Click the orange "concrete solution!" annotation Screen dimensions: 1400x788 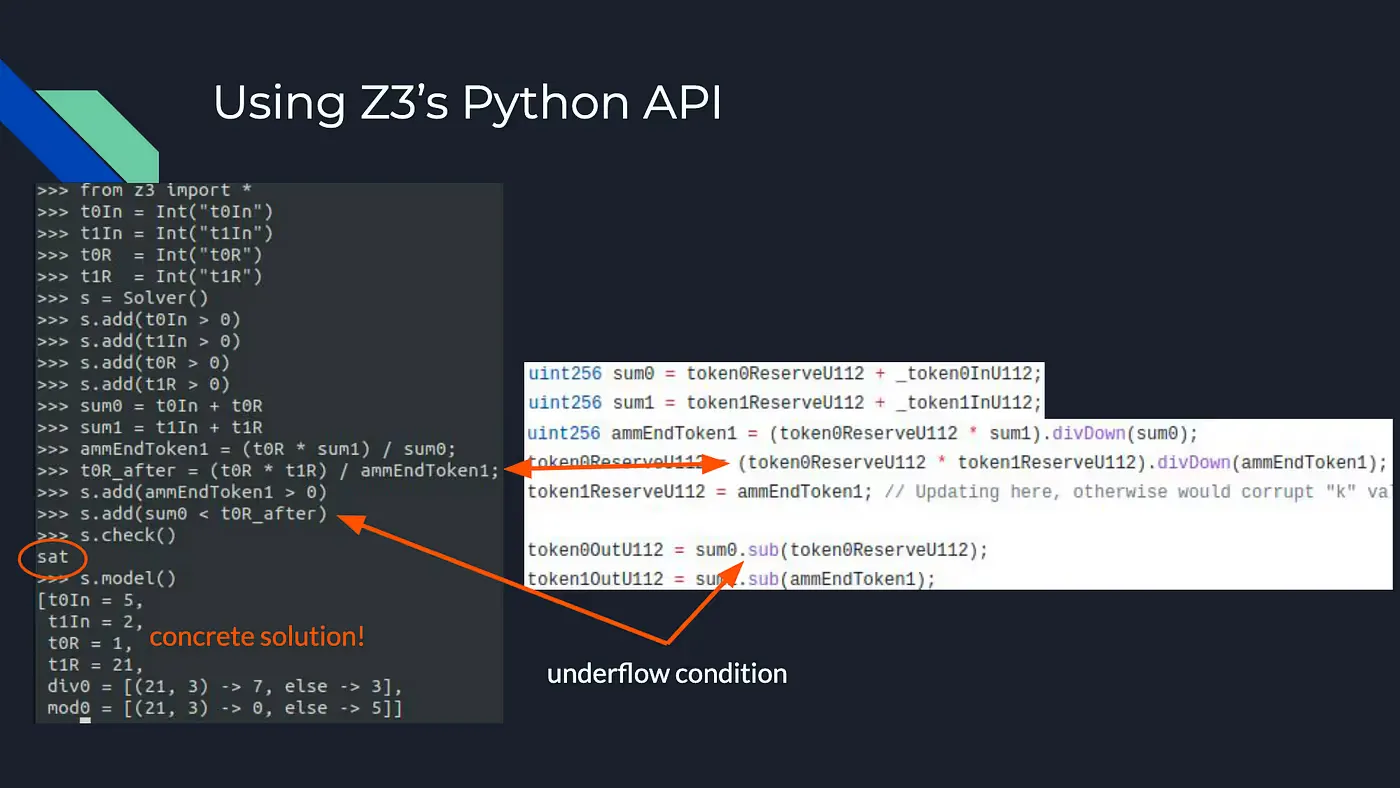(257, 636)
